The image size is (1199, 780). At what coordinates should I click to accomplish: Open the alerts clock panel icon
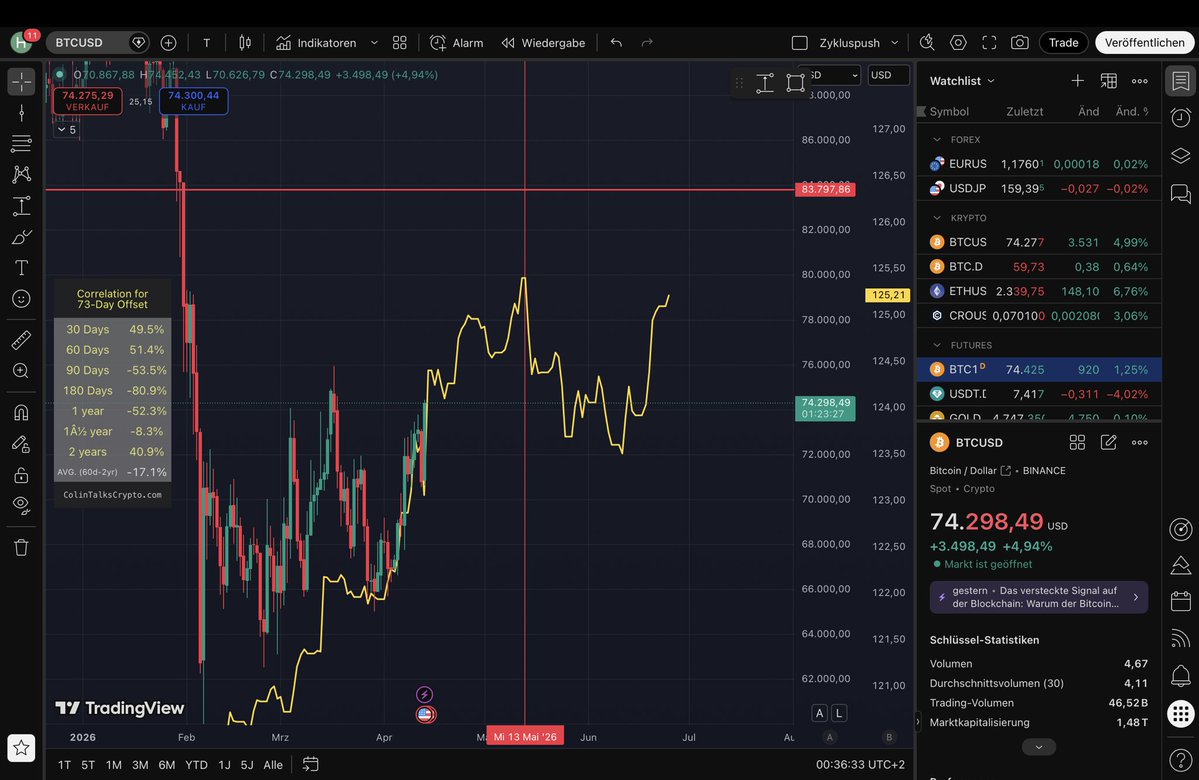1181,117
